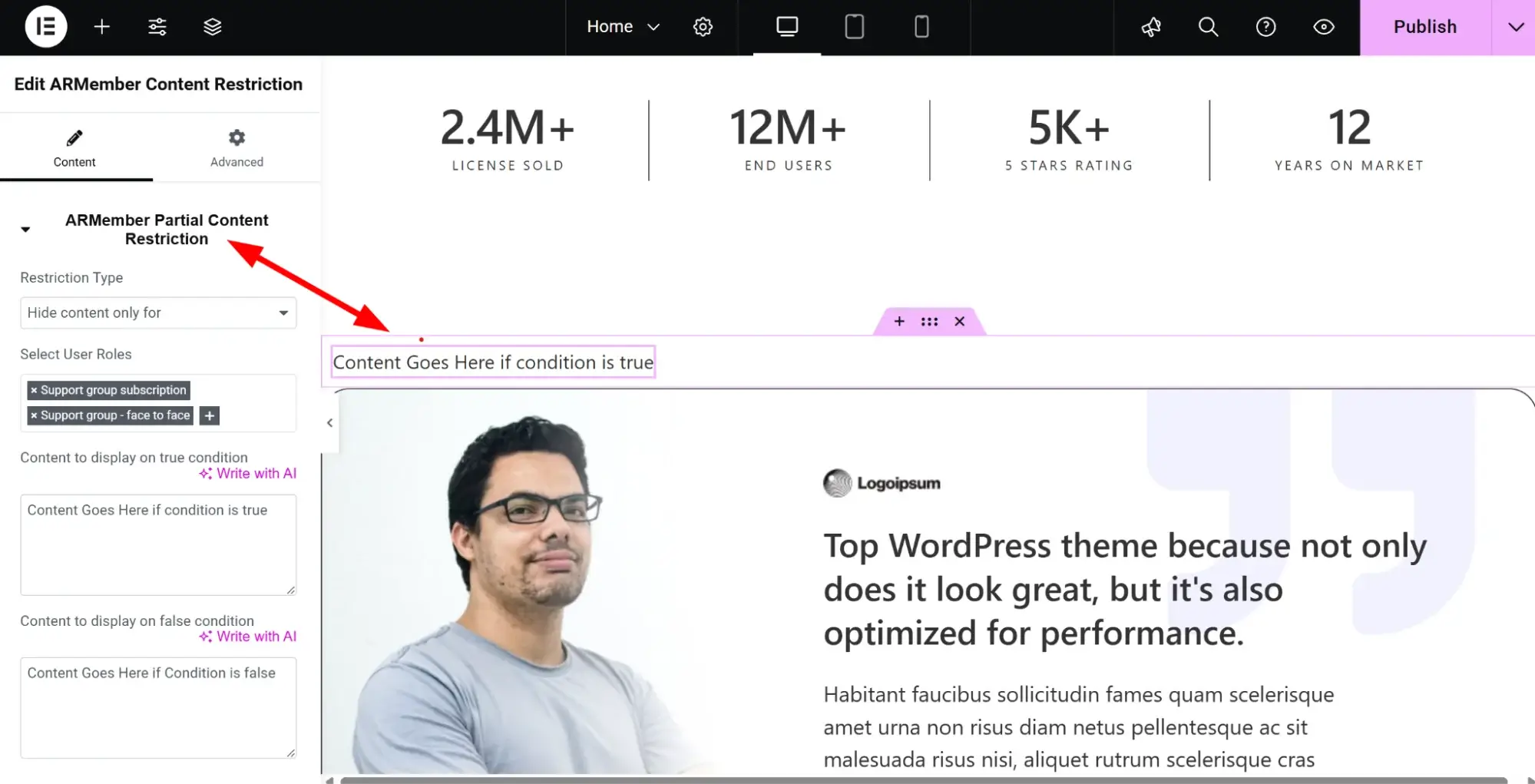Click the horizontal scrollbar at bottom
1535x784 pixels.
point(924,780)
